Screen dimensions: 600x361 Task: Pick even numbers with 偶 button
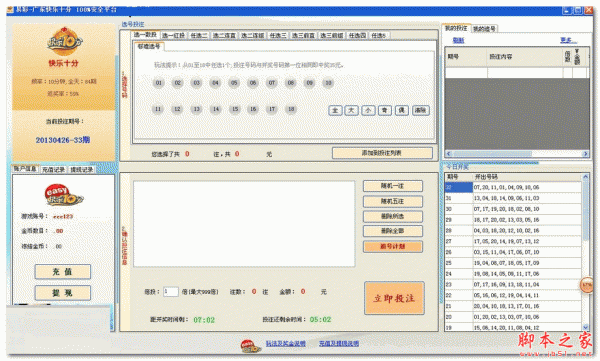[x=401, y=110]
